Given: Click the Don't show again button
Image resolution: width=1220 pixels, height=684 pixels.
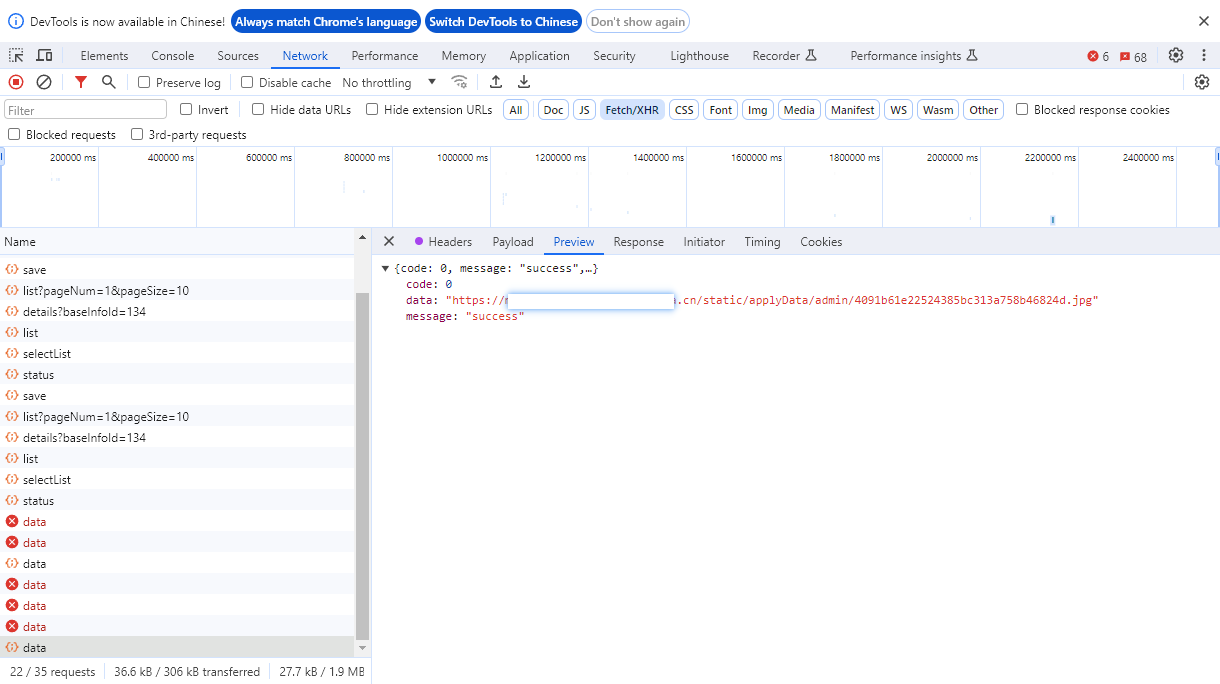Looking at the screenshot, I should point(638,21).
